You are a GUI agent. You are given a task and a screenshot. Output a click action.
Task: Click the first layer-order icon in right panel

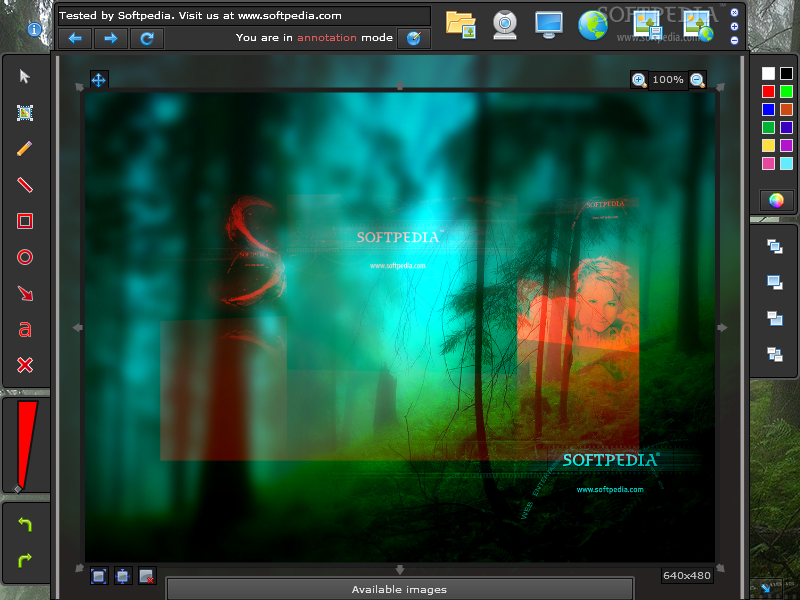point(774,246)
